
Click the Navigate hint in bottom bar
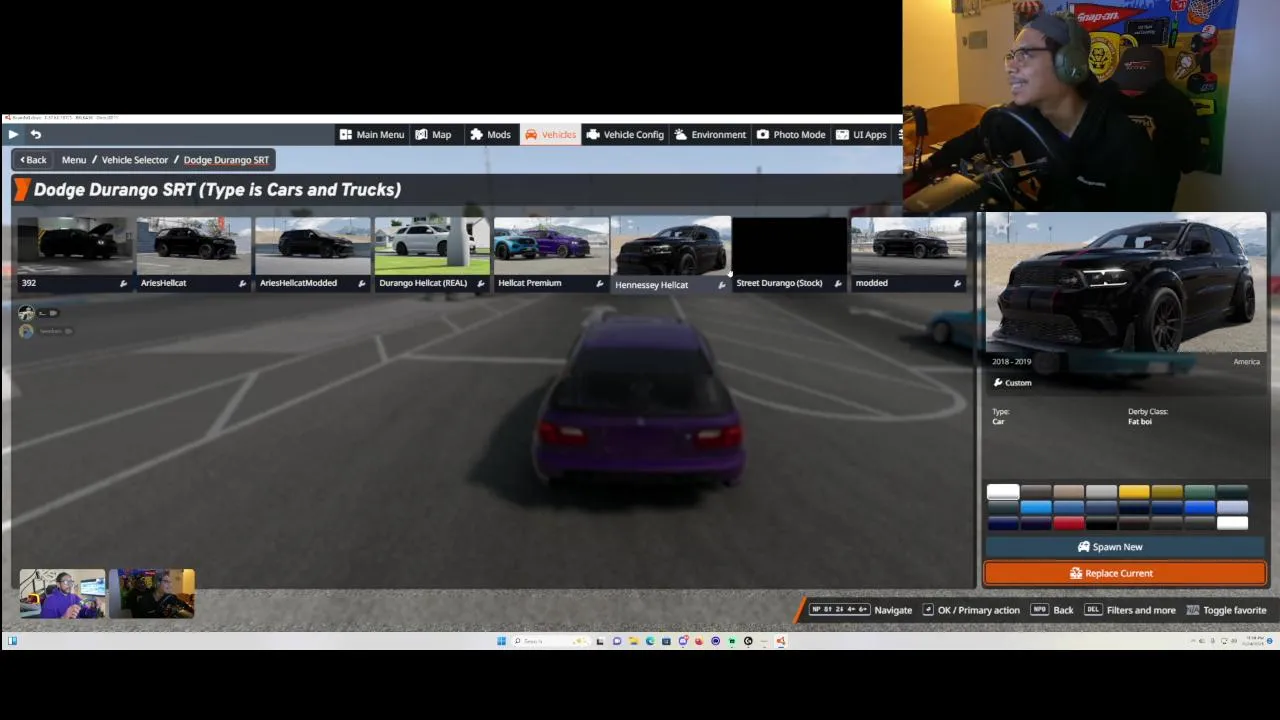click(861, 610)
